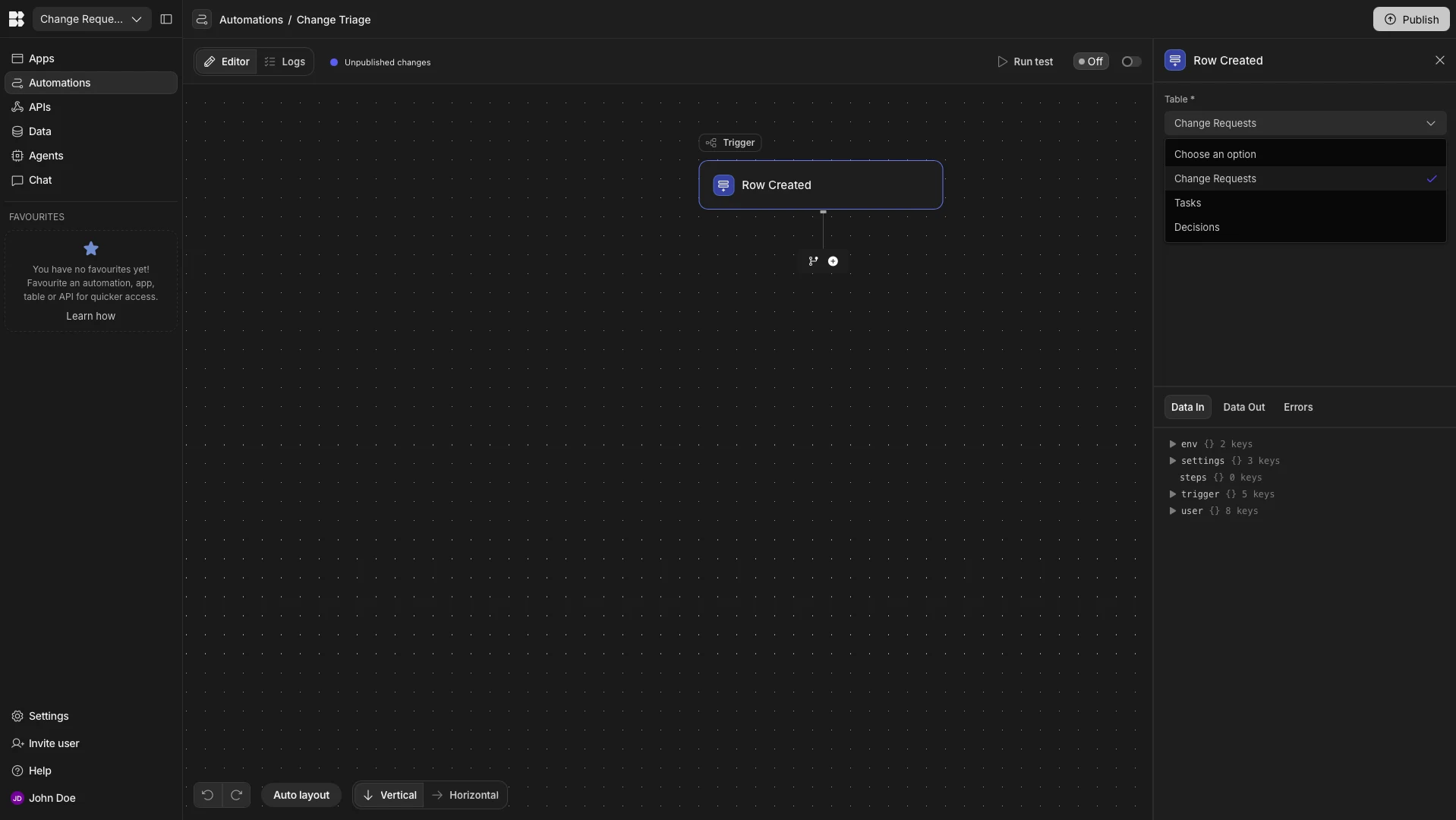
Task: Click the branch icon below the trigger node
Action: [x=813, y=260]
